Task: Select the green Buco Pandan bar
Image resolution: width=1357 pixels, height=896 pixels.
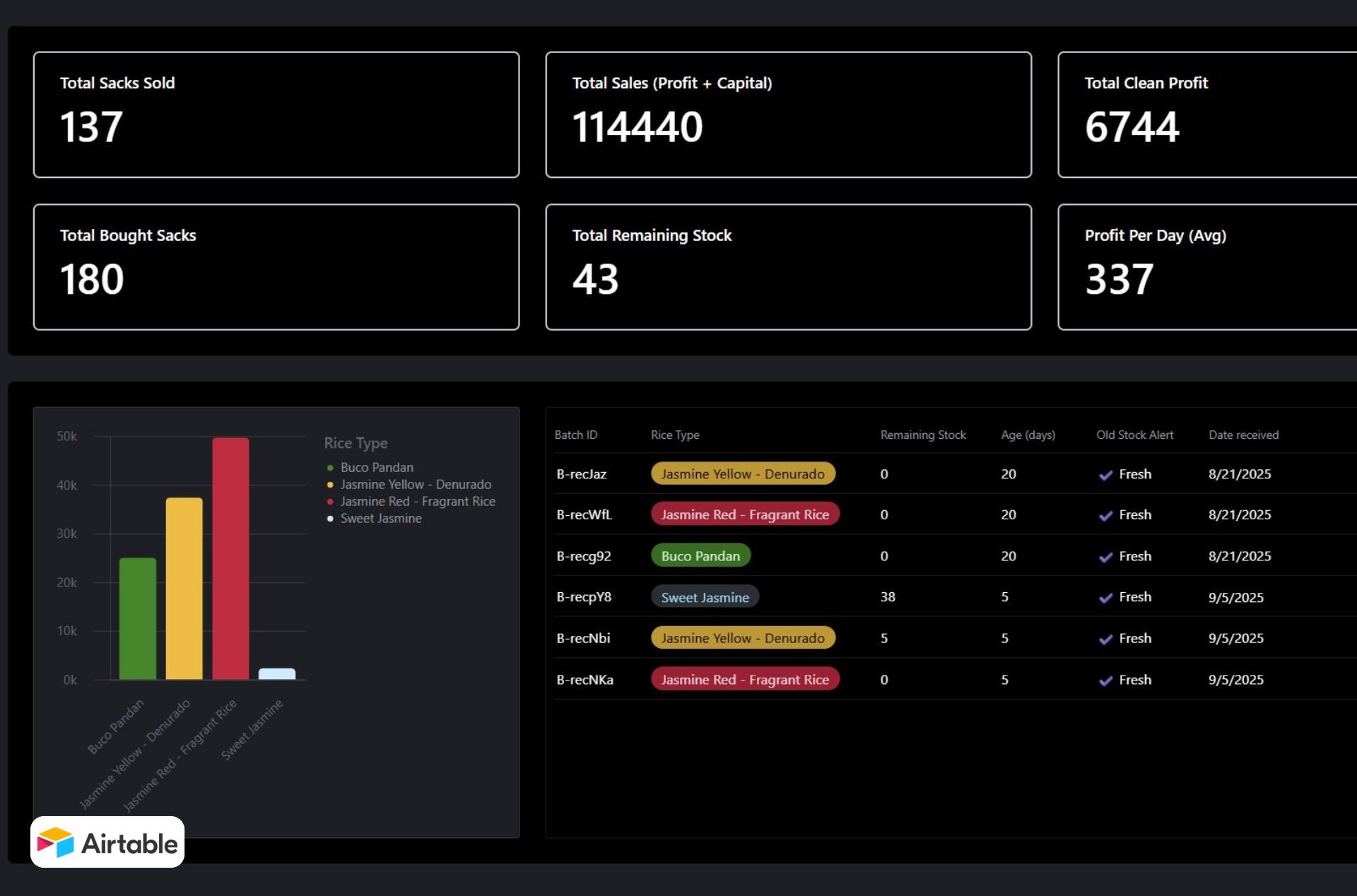Action: pyautogui.click(x=138, y=618)
